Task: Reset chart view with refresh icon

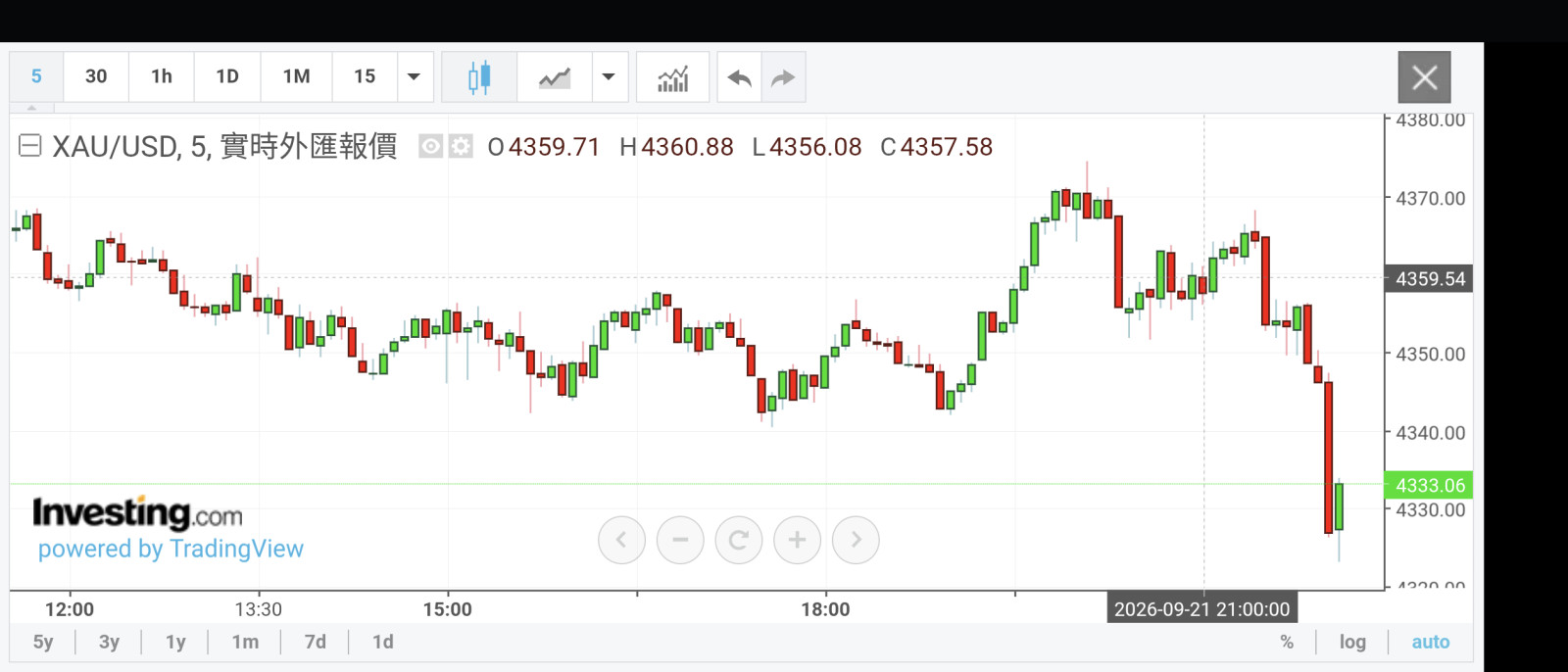Action: coord(739,540)
